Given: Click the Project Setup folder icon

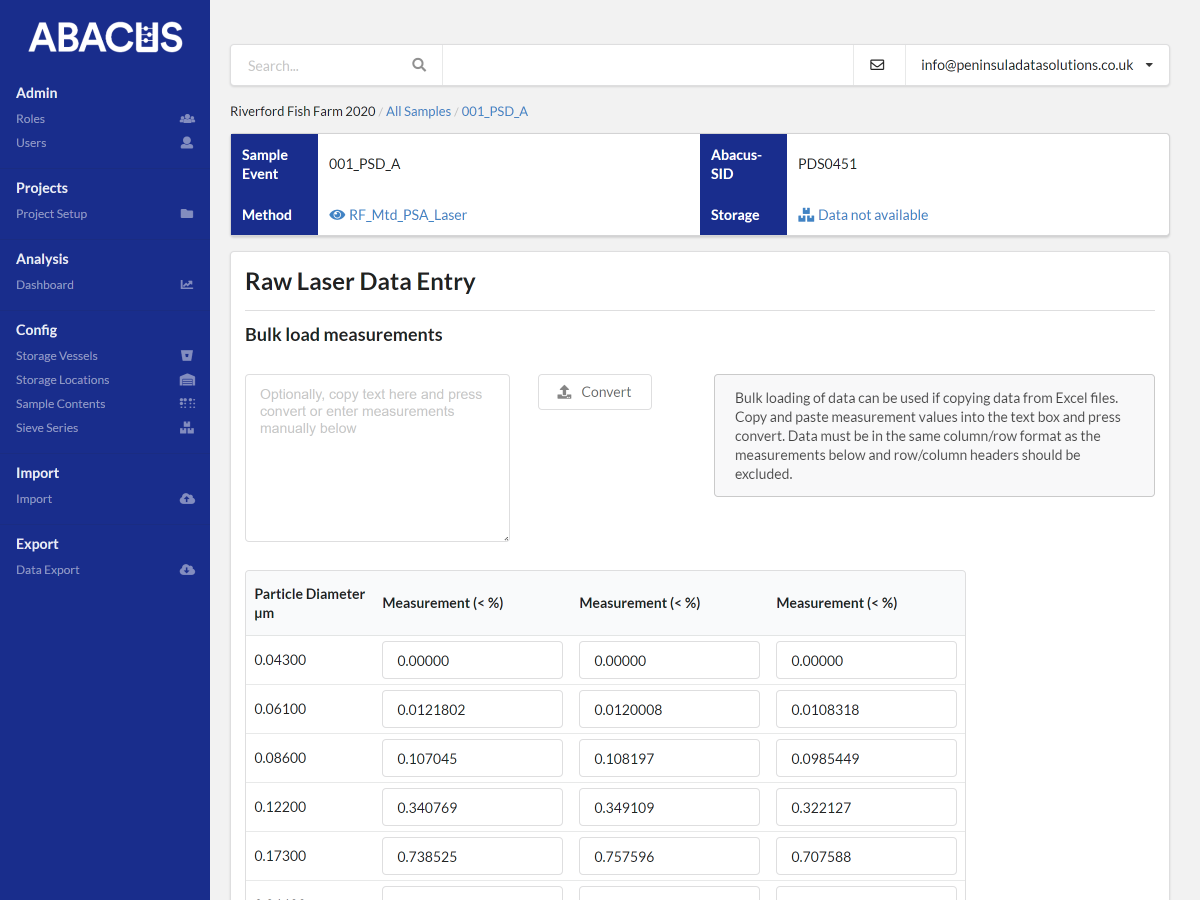Looking at the screenshot, I should (187, 213).
